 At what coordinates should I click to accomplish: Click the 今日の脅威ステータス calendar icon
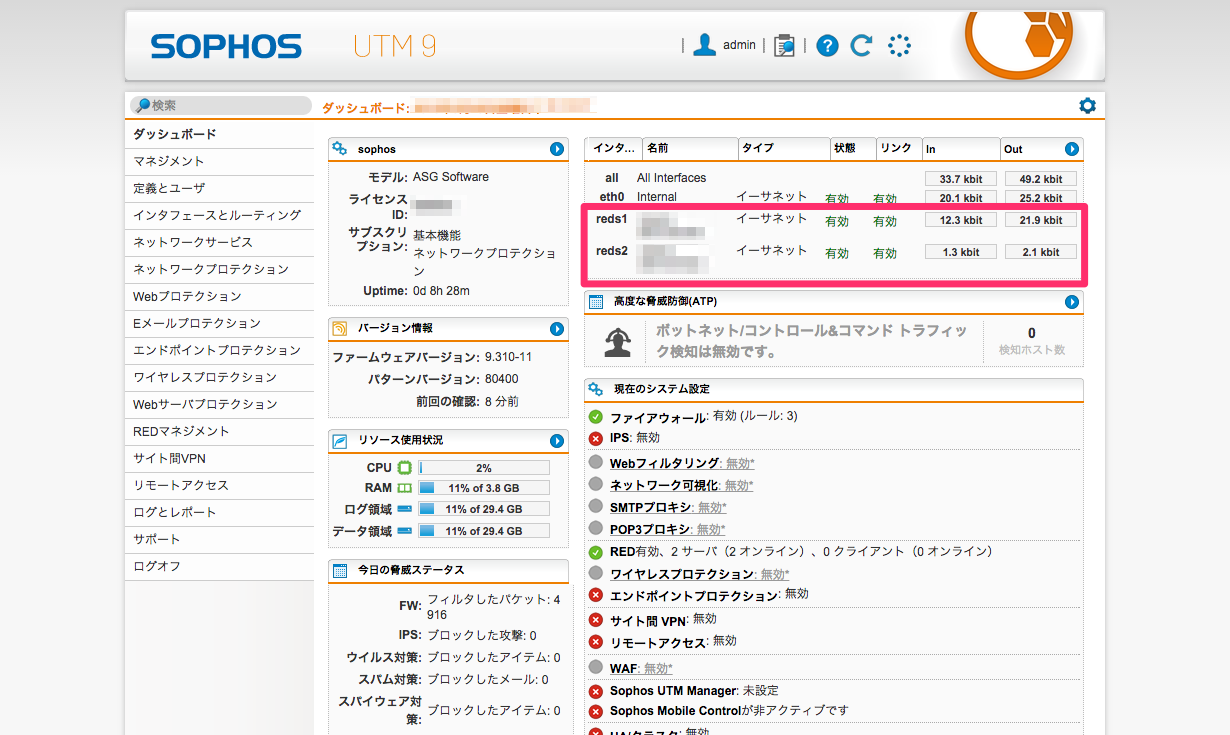pos(340,570)
